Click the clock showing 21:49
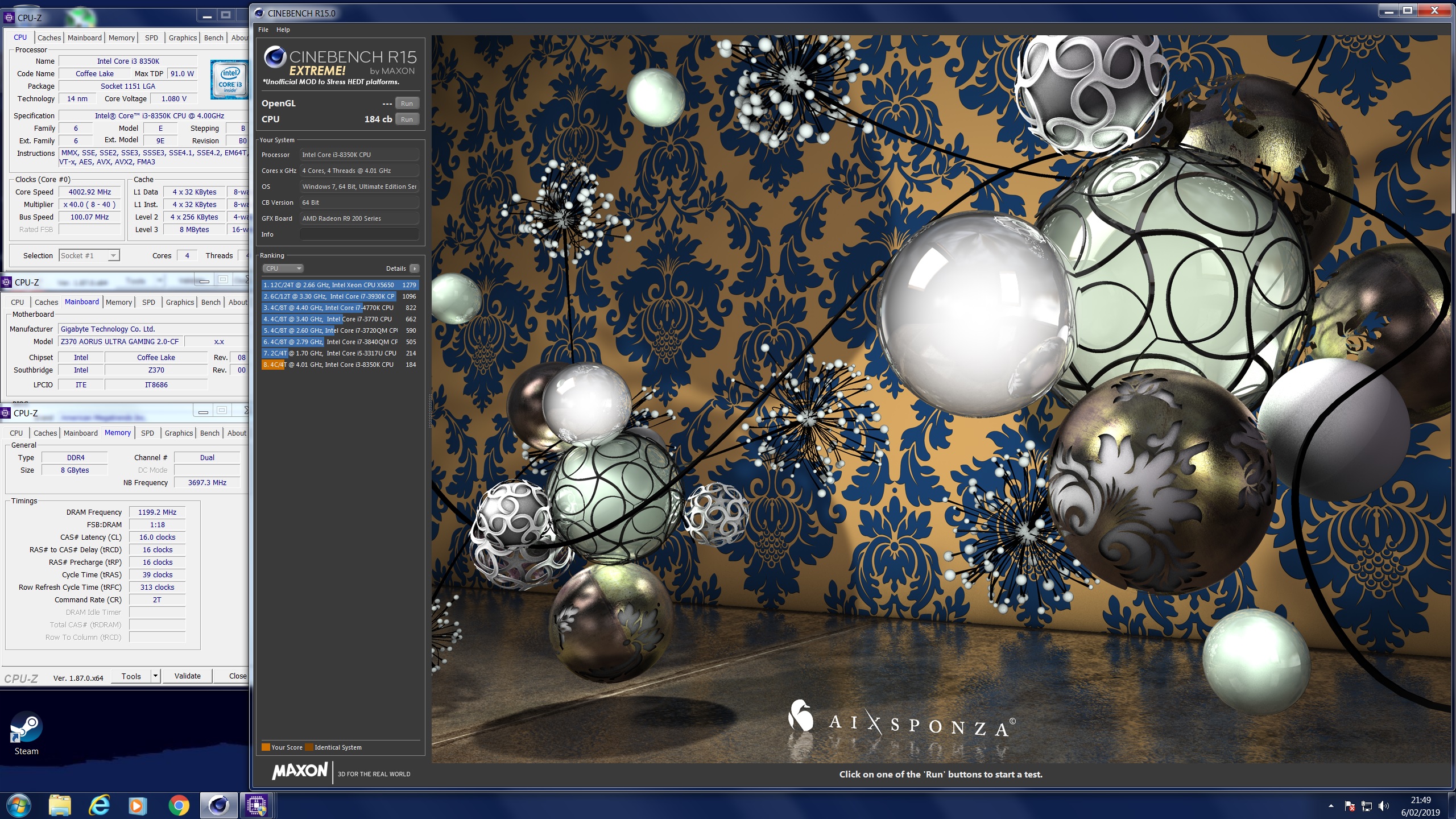The height and width of the screenshot is (819, 1456). 1420,800
